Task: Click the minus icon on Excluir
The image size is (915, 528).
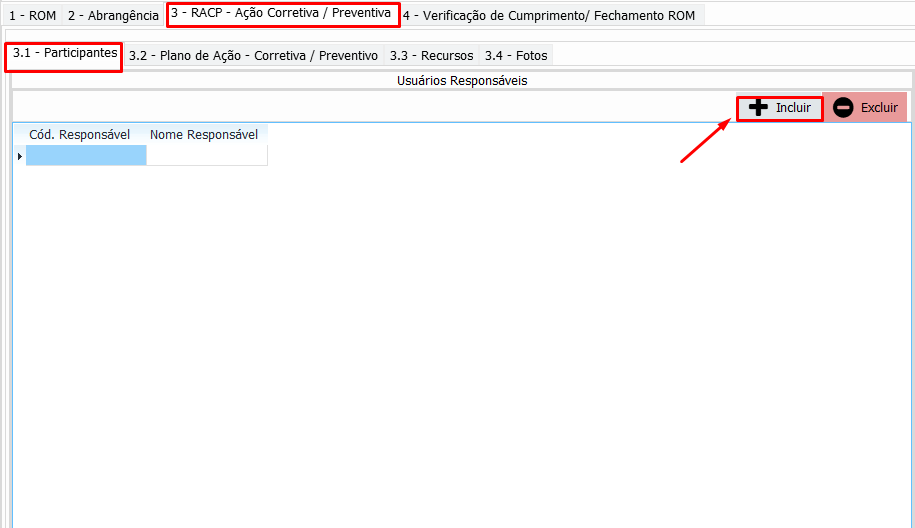Action: point(843,108)
